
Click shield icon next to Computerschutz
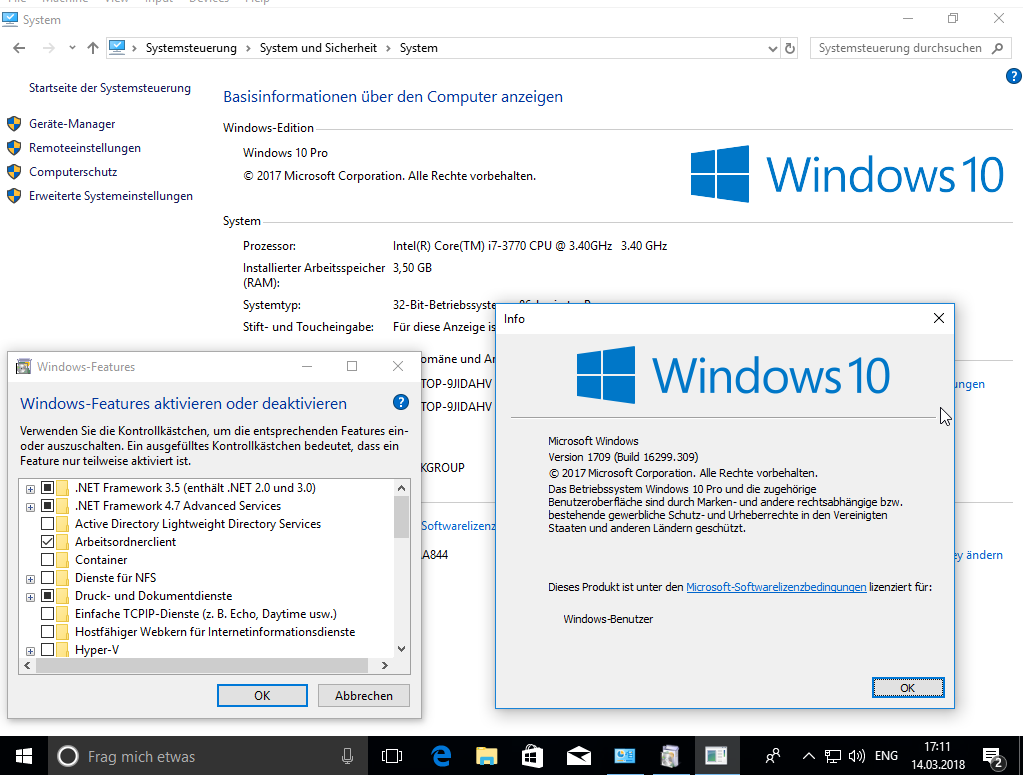tap(14, 172)
